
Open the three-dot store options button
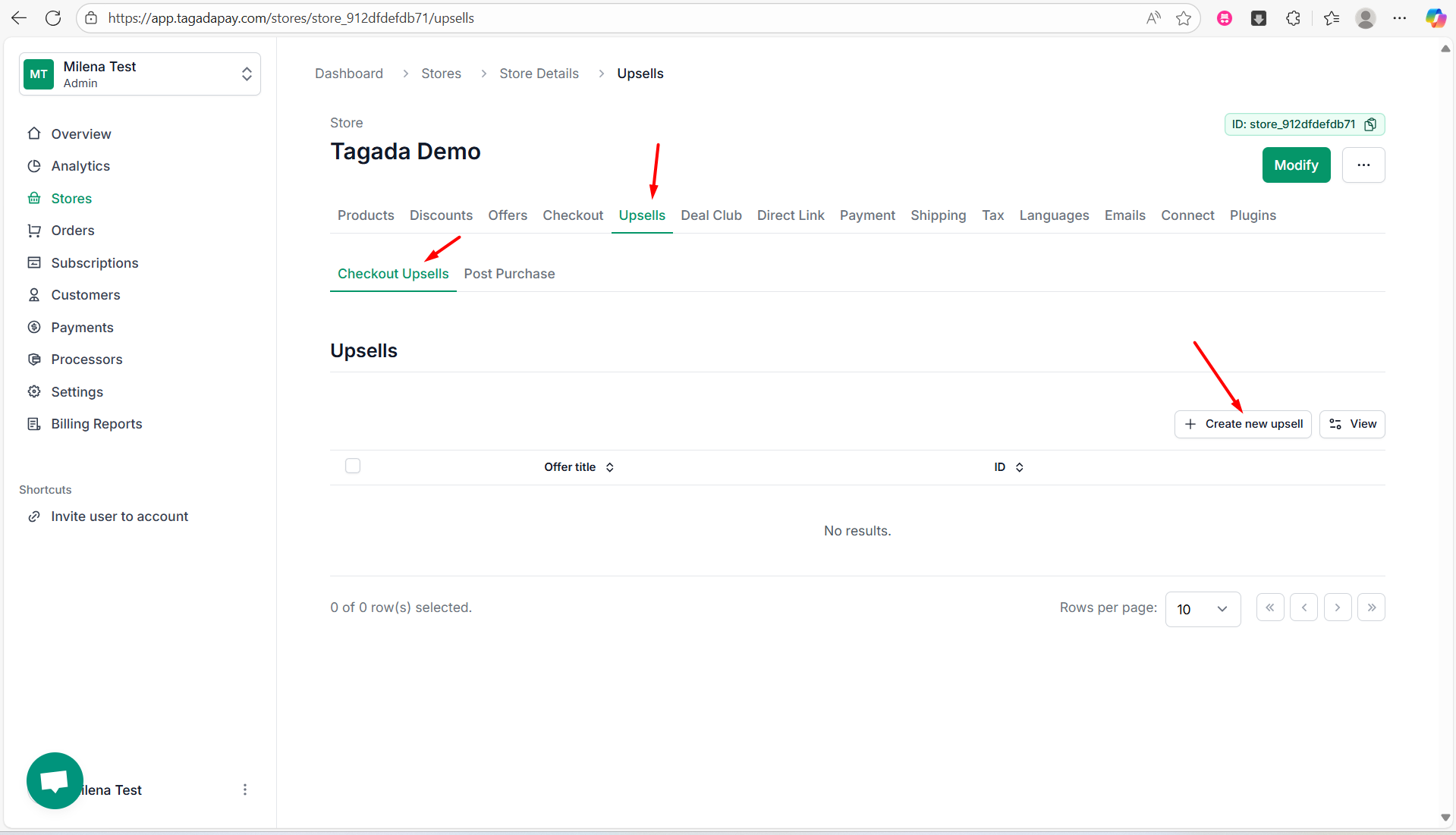tap(1363, 165)
